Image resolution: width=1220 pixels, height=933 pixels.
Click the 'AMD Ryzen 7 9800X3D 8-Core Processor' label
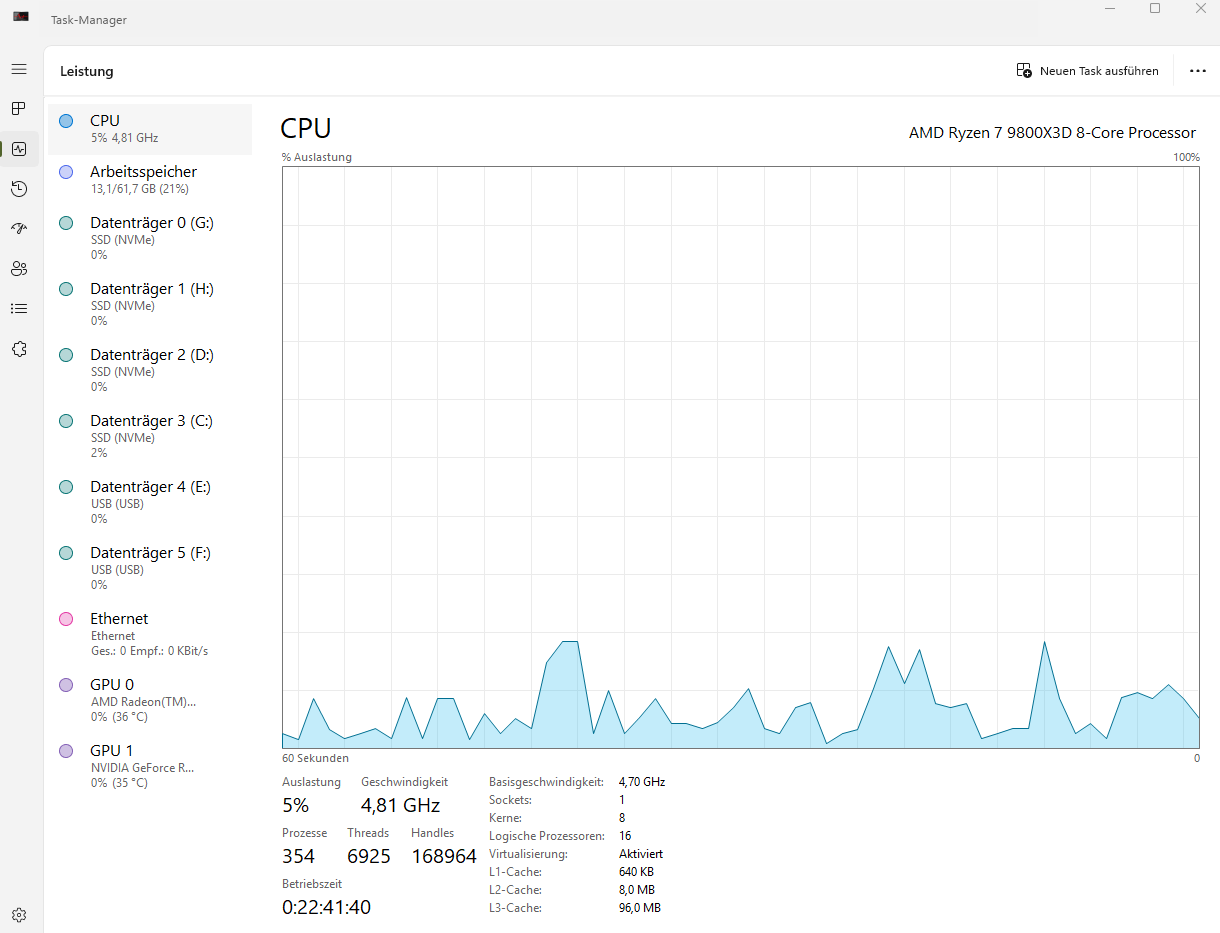[x=1052, y=132]
